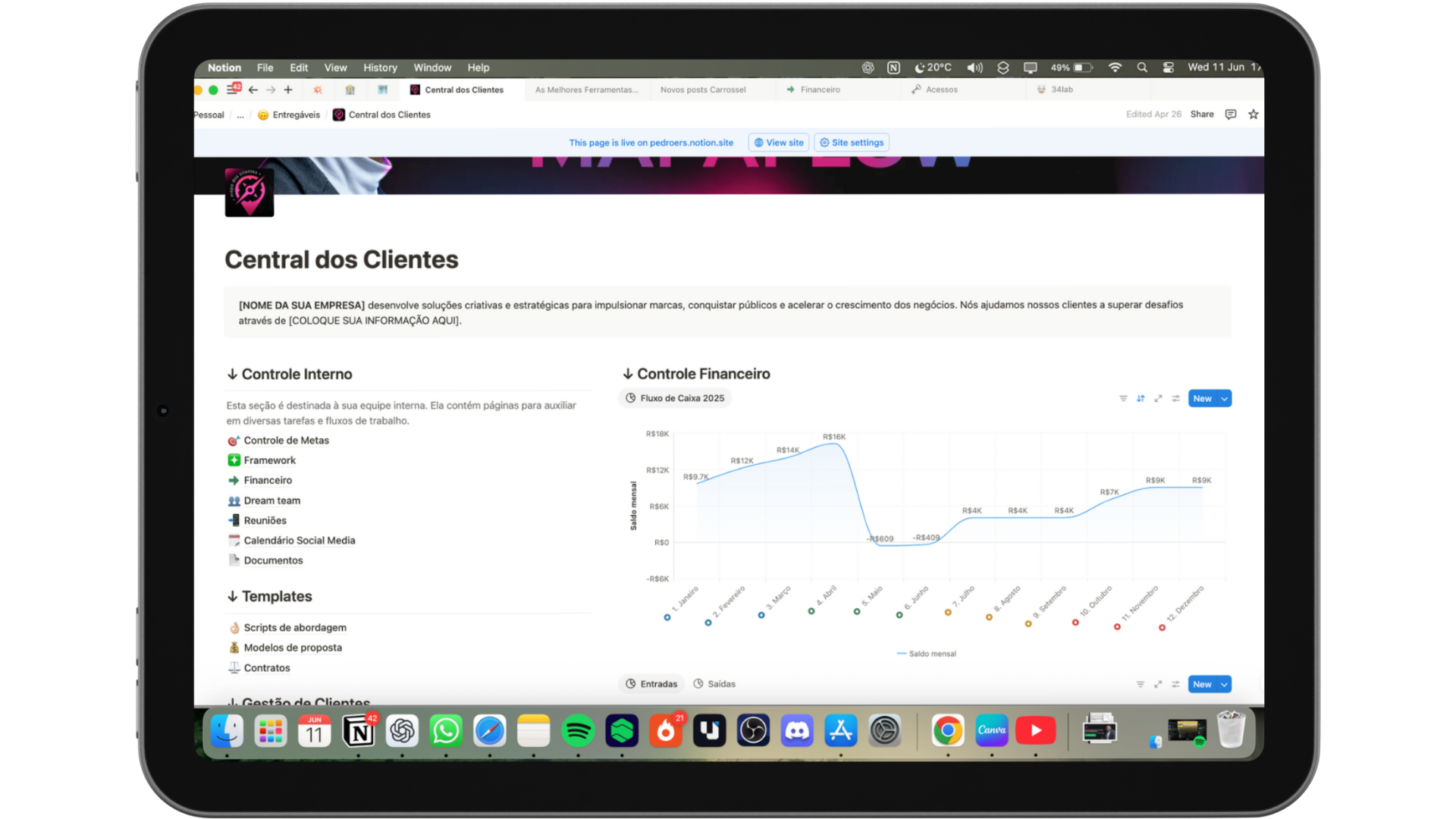This screenshot has height=819, width=1456.
Task: Expand the New button dropdown arrow in chart
Action: (x=1224, y=399)
